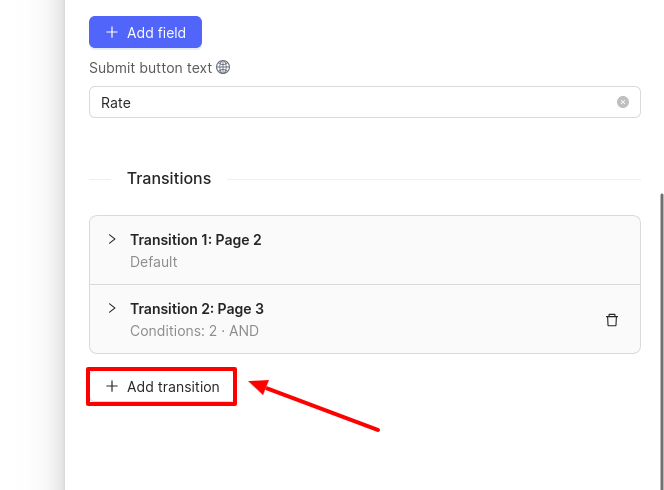Click plus icon next to Add transition
Screen dimensions: 664x490
pos(112,386)
